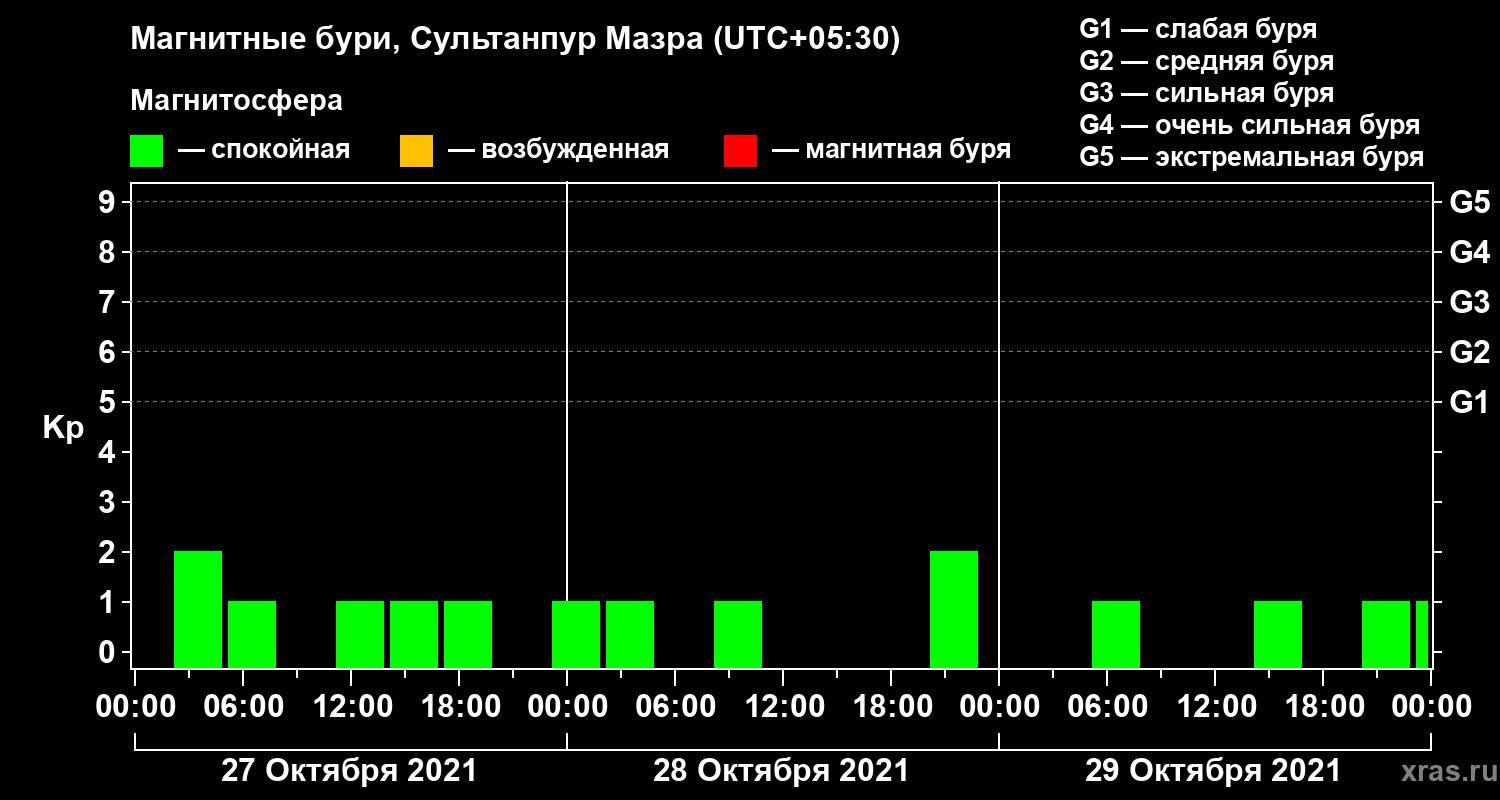Viewport: 1500px width, 800px height.
Task: Click the '27 Октября 2021' date label
Action: click(x=349, y=771)
